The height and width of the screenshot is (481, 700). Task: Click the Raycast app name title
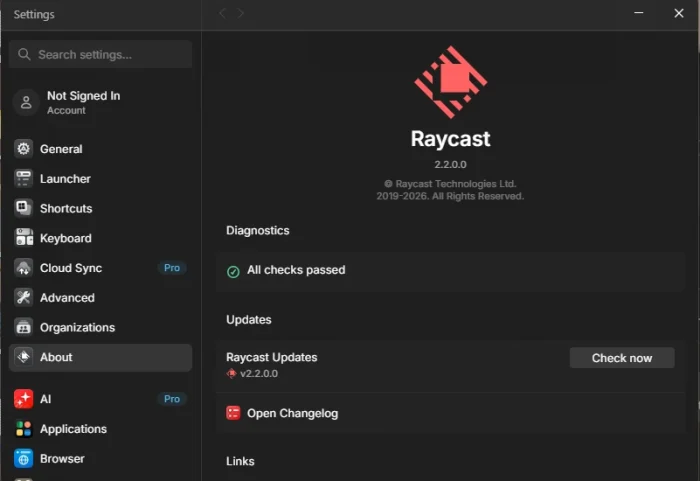point(450,139)
